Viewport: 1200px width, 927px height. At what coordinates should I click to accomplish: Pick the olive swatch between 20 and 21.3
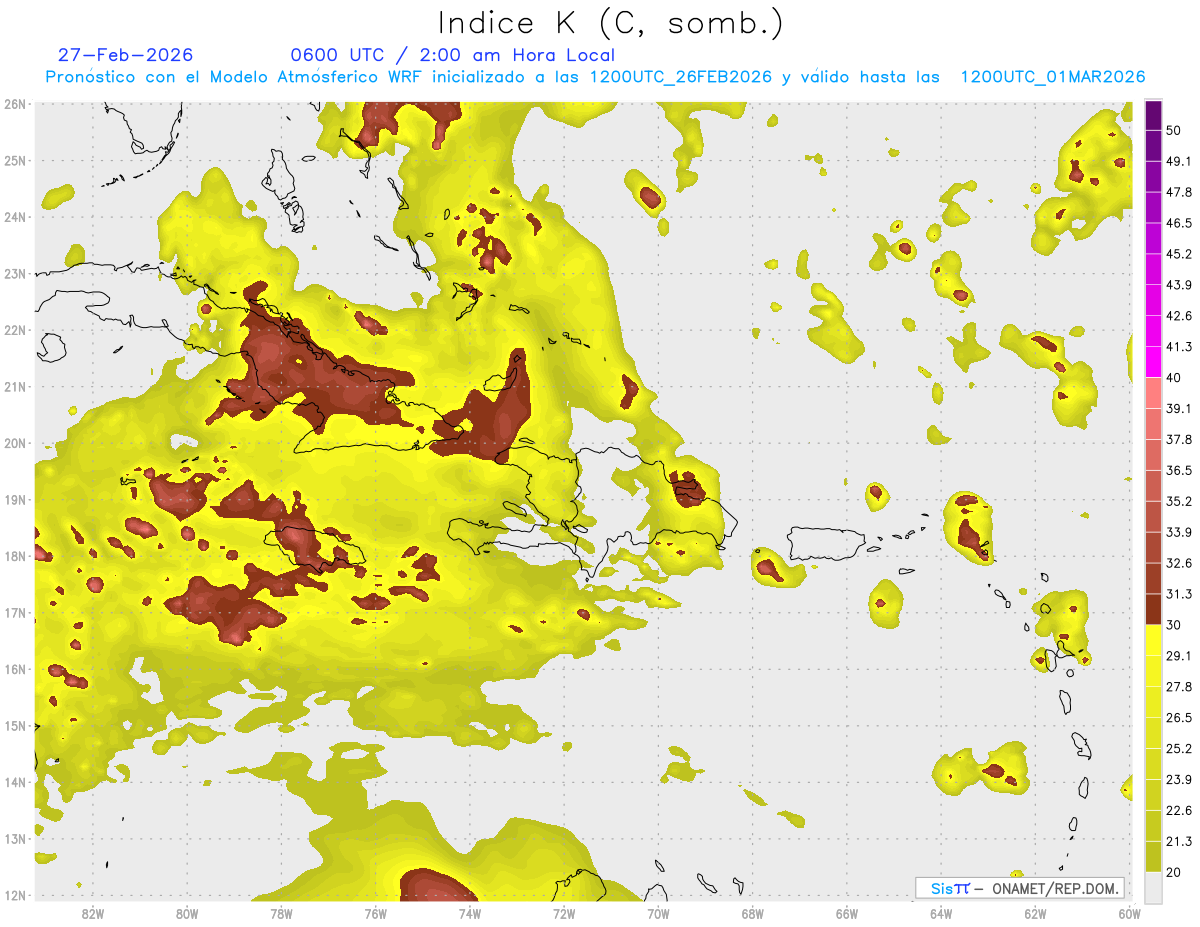click(1153, 857)
